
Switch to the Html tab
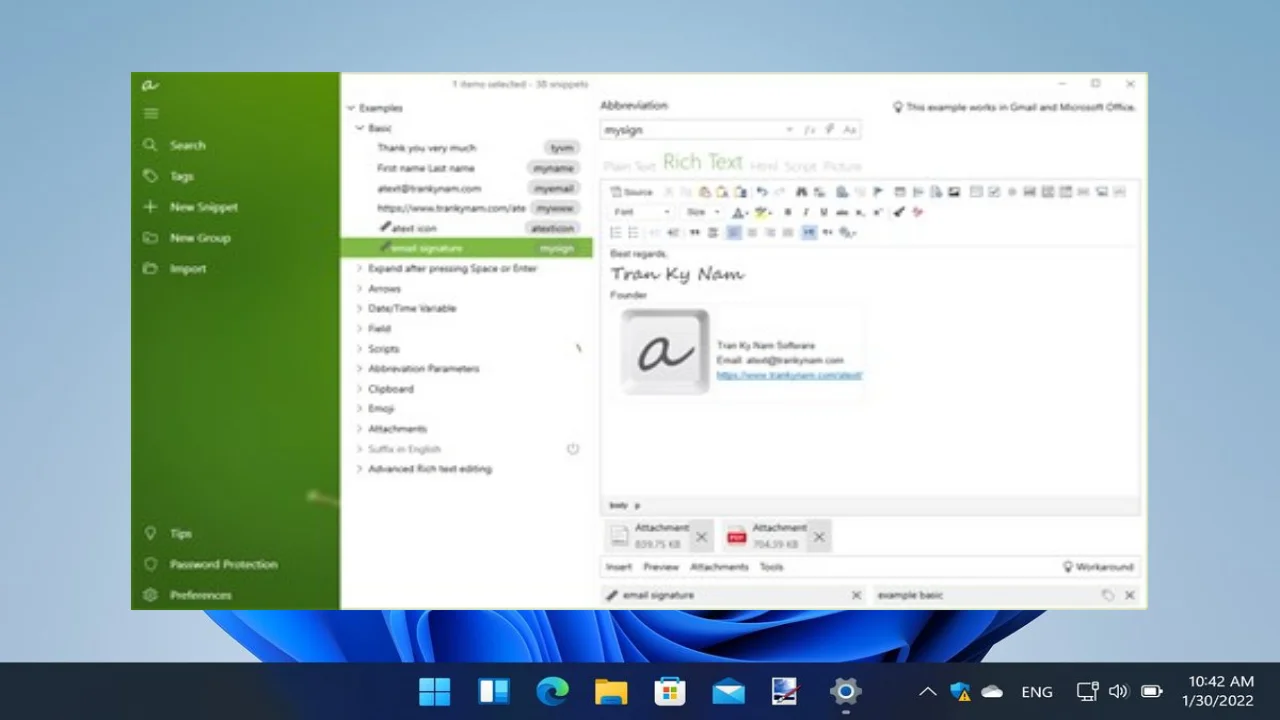[x=763, y=166]
